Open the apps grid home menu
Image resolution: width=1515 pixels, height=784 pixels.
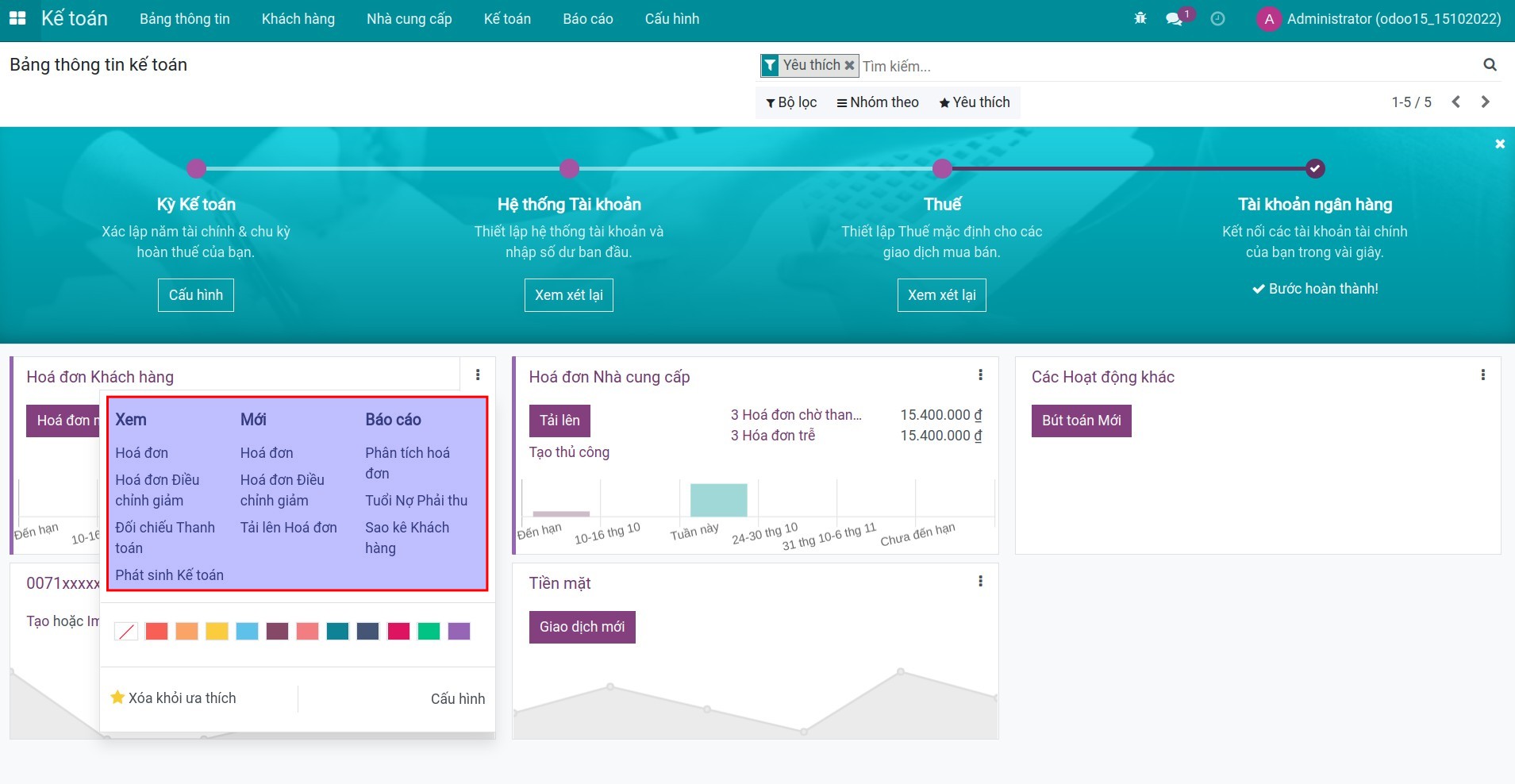17,18
